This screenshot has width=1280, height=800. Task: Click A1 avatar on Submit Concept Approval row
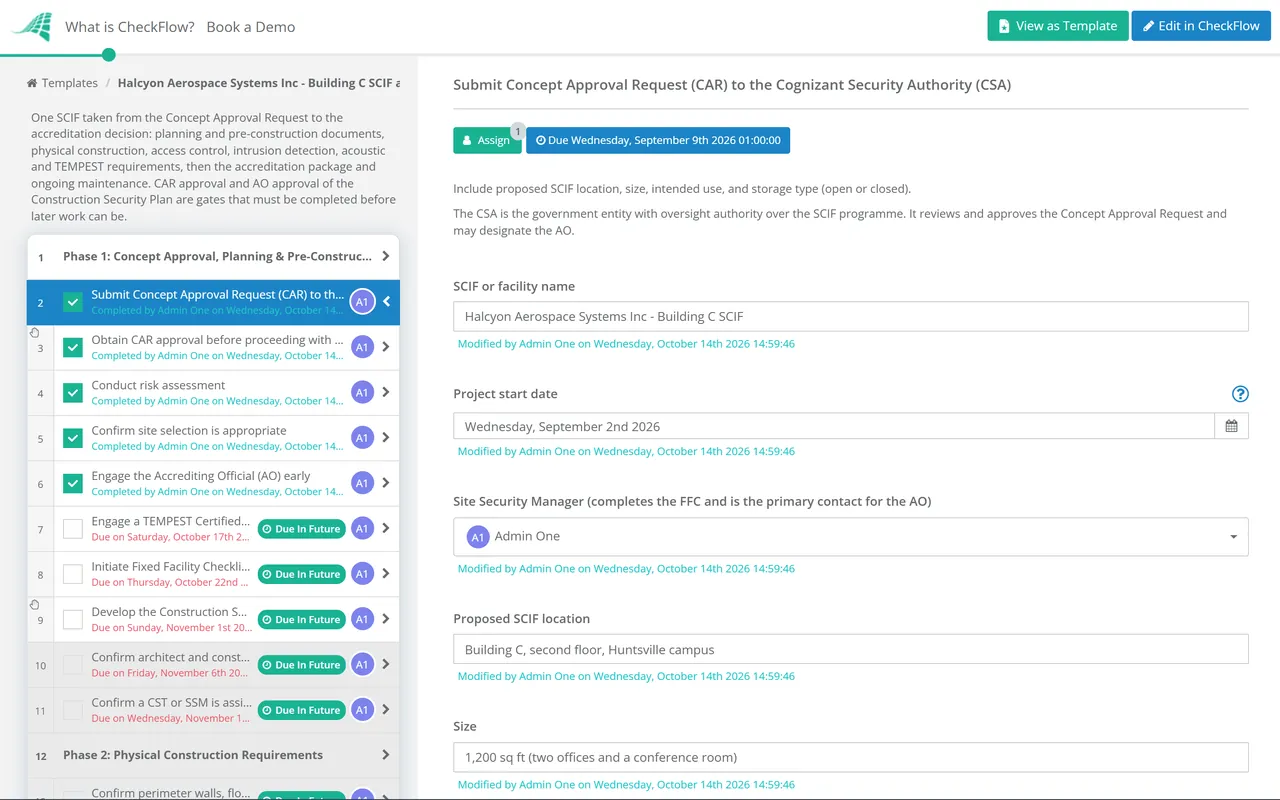click(x=362, y=302)
